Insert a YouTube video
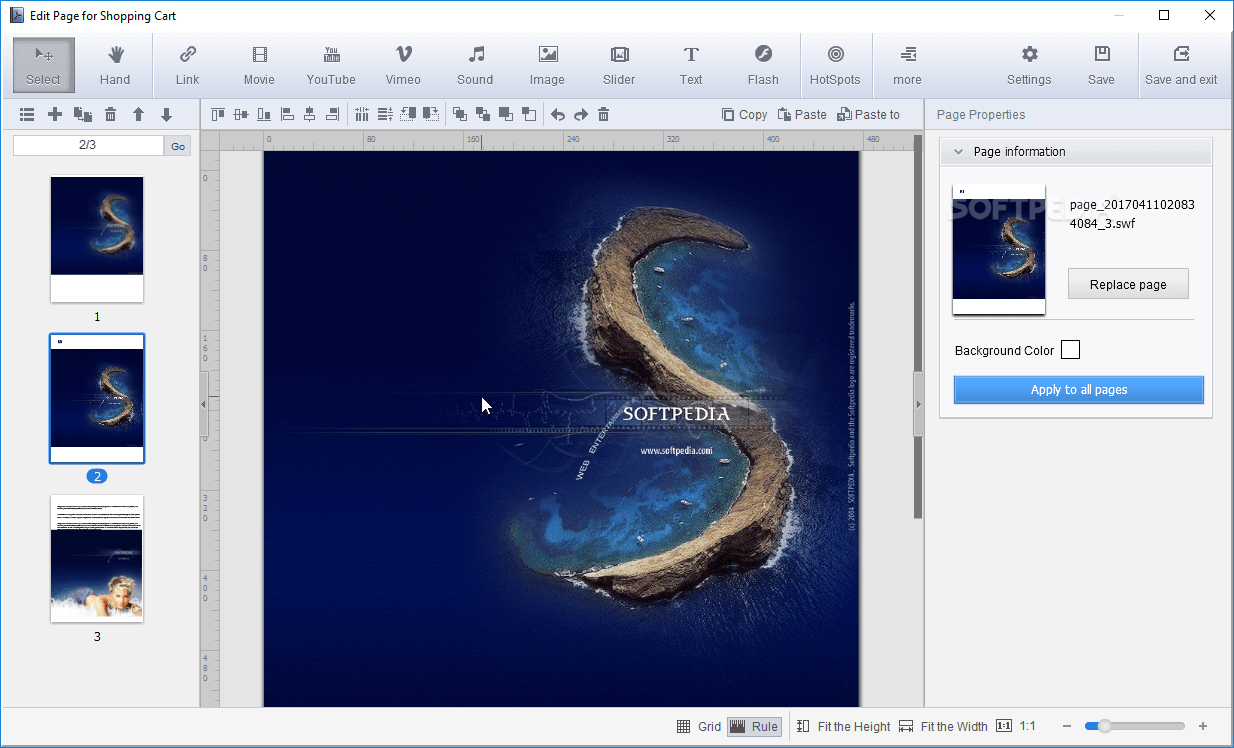 [331, 65]
